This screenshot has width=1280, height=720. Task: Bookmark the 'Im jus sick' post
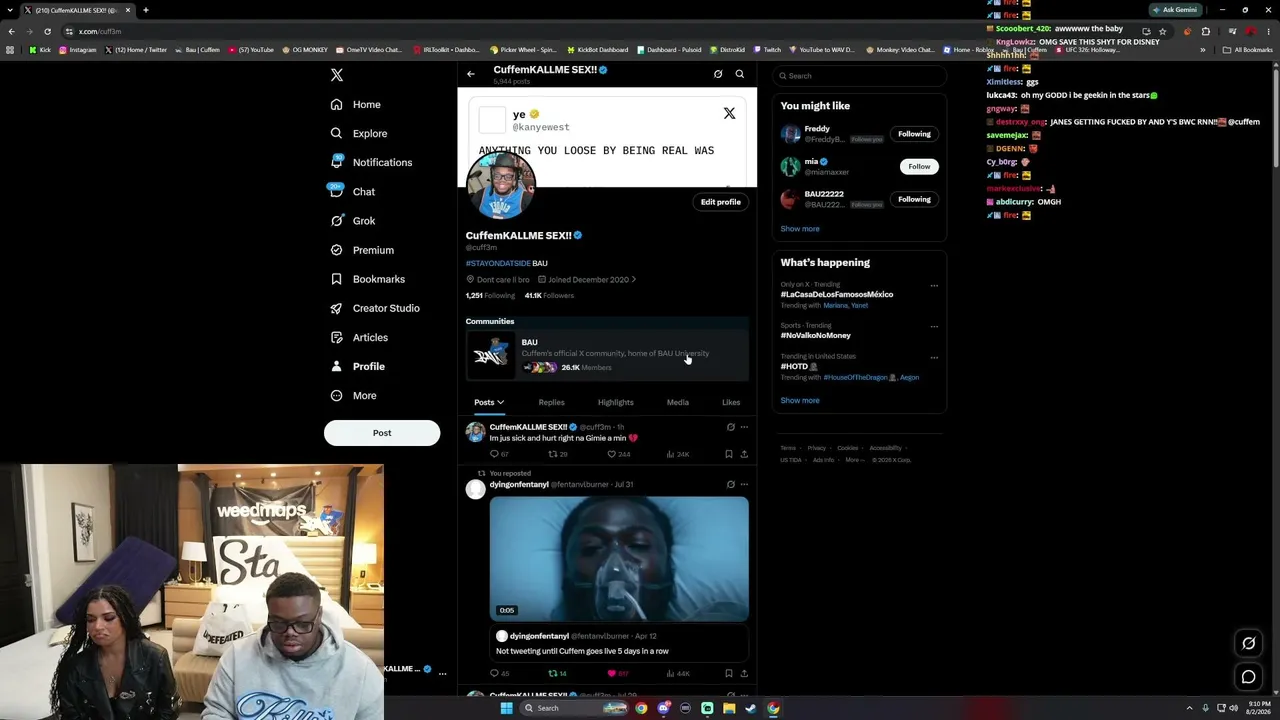pos(729,454)
